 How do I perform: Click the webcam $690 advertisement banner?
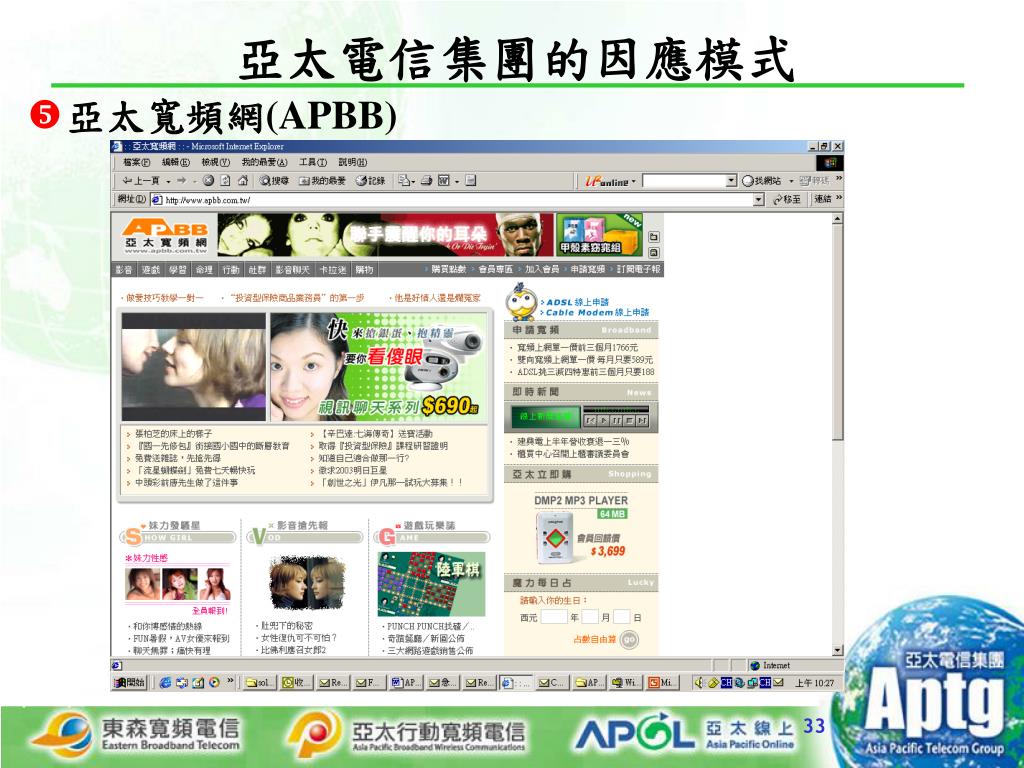click(x=379, y=367)
